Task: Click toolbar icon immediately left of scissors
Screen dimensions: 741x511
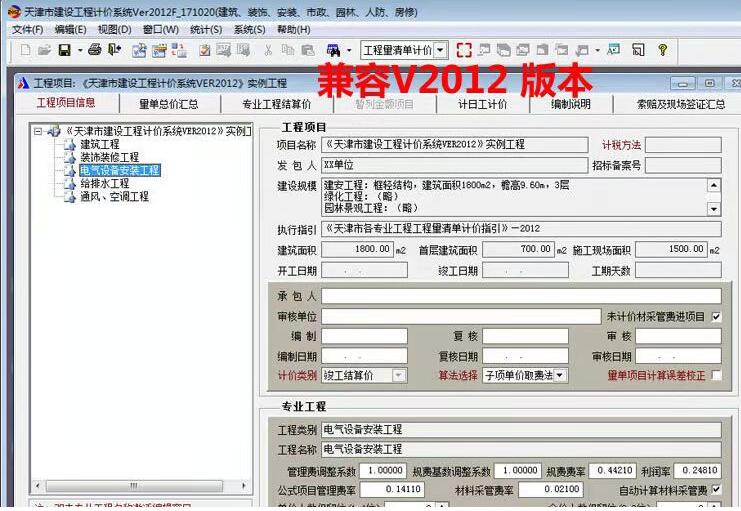Action: 244,50
